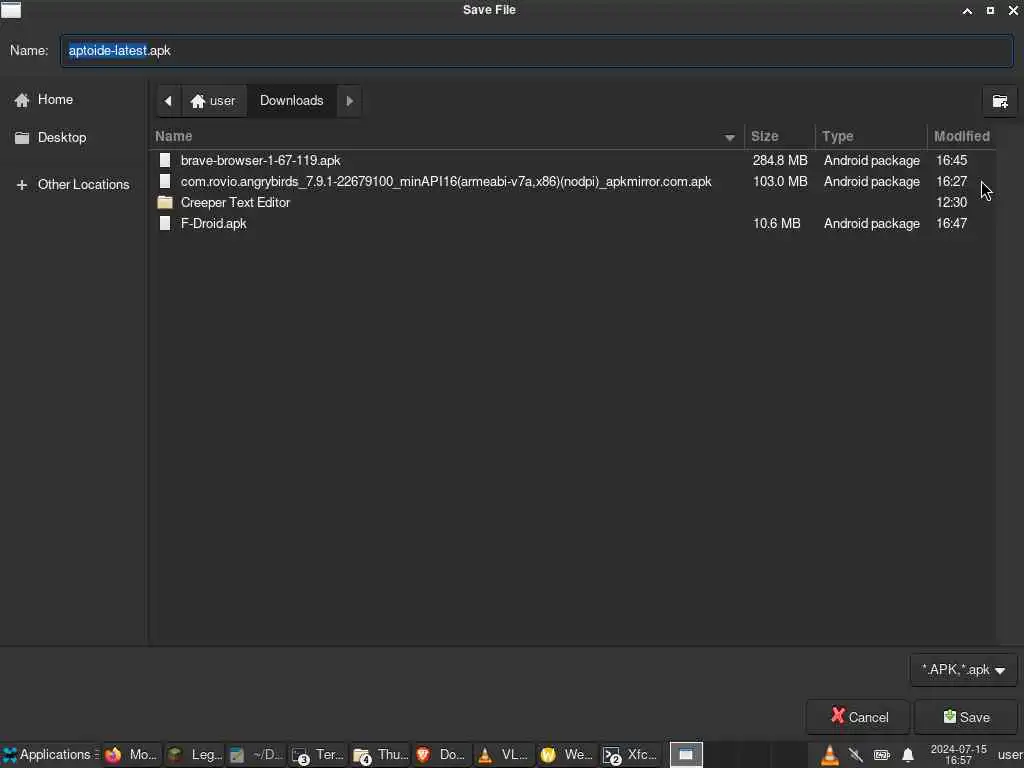Create a new folder using the folder icon
This screenshot has width=1024, height=768.
[1000, 101]
